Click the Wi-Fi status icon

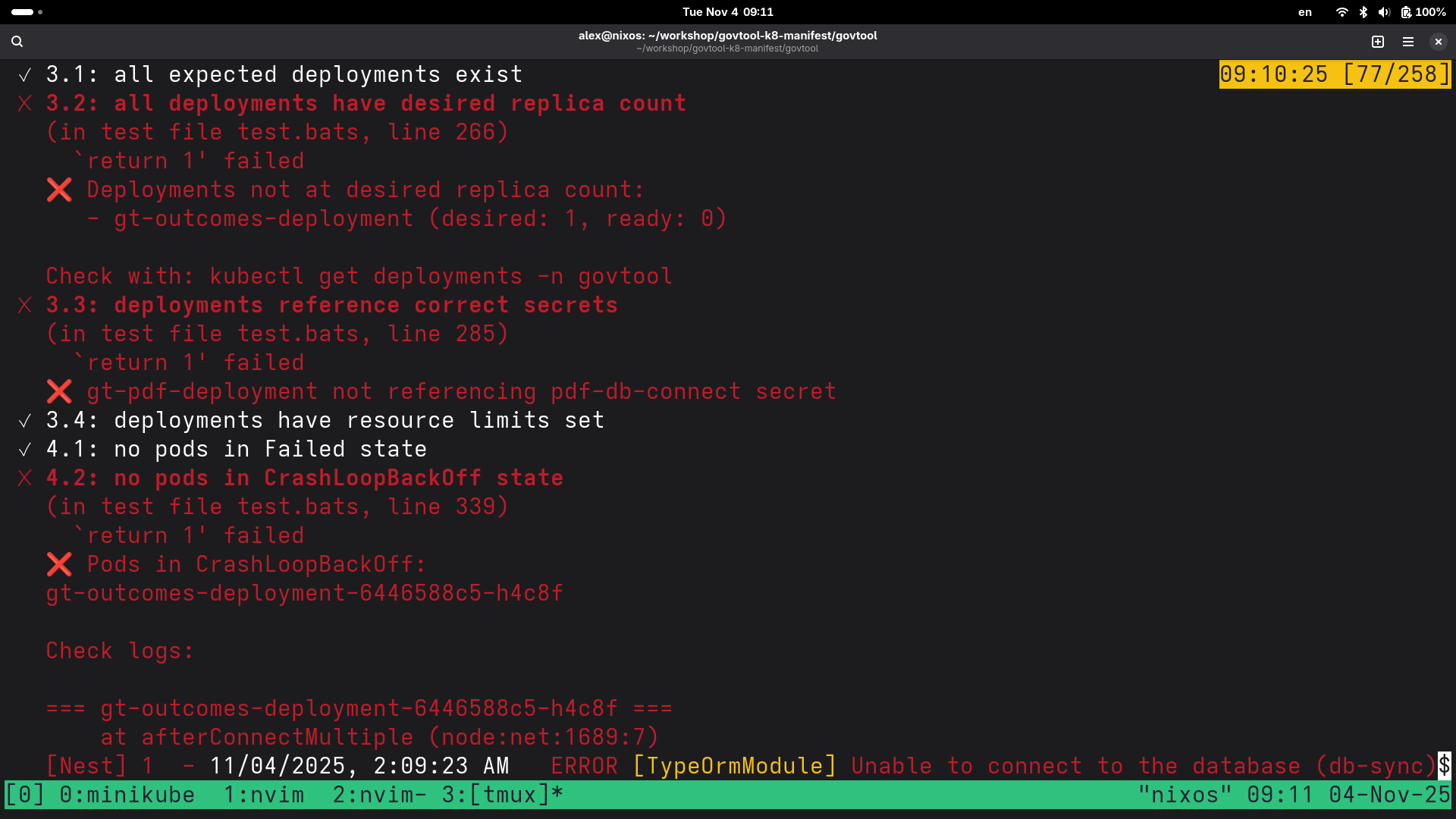1341,12
